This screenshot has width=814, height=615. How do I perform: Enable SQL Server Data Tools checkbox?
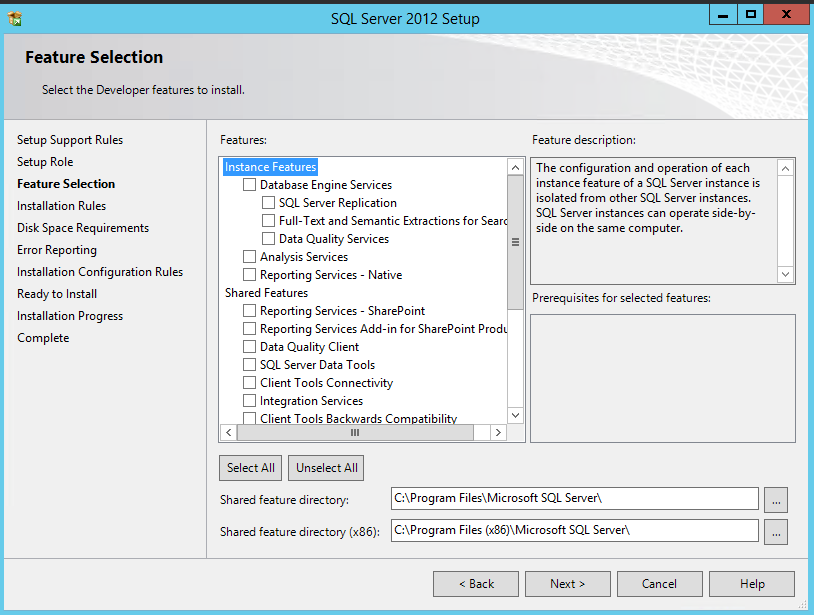(249, 364)
